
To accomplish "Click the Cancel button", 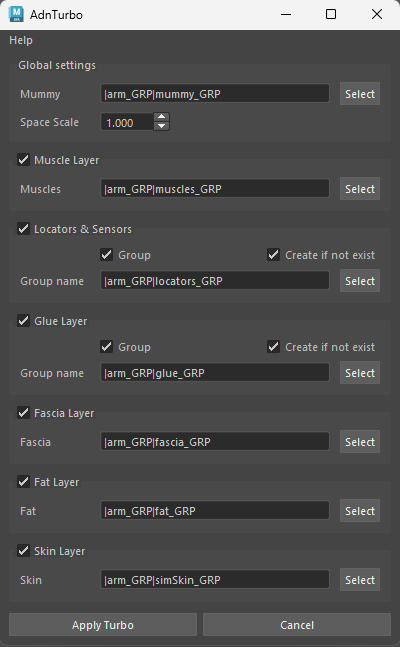I will coord(297,625).
